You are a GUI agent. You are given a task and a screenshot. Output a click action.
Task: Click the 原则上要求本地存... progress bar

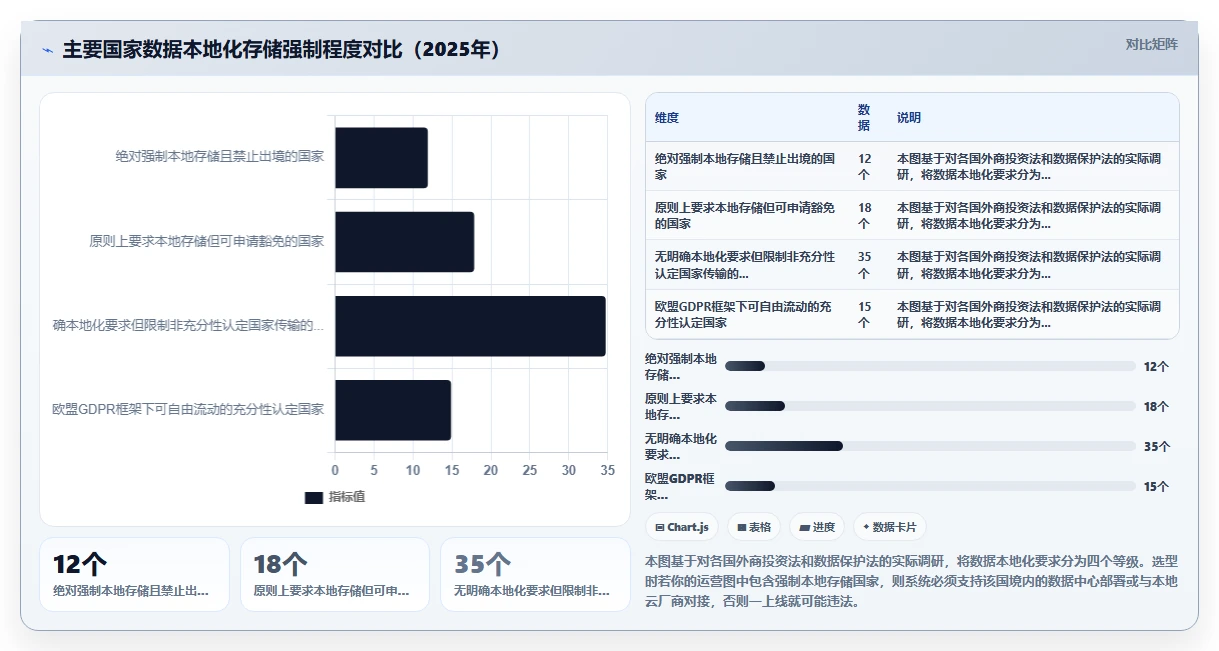point(930,406)
